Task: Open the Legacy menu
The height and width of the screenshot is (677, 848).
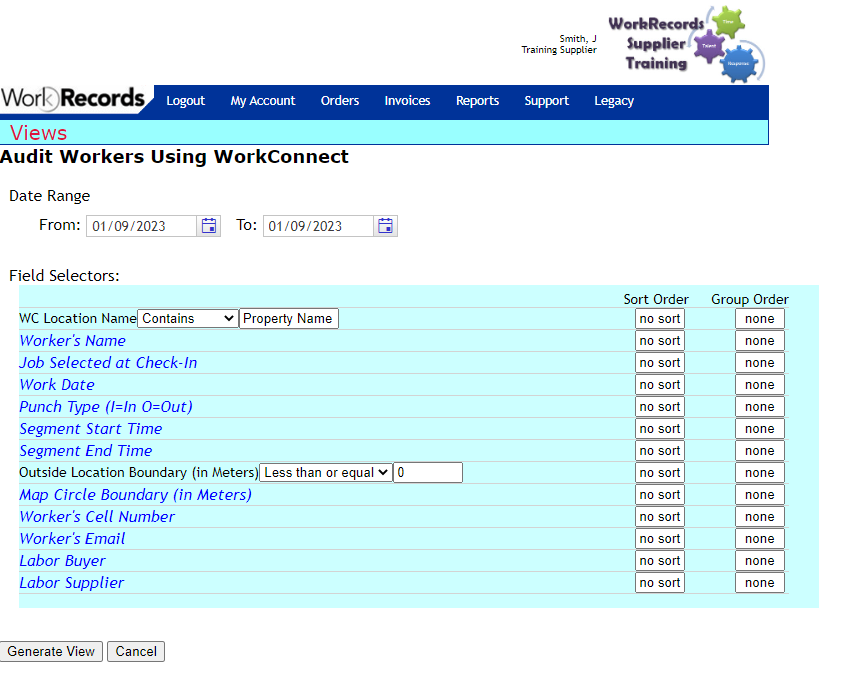Action: click(x=614, y=101)
